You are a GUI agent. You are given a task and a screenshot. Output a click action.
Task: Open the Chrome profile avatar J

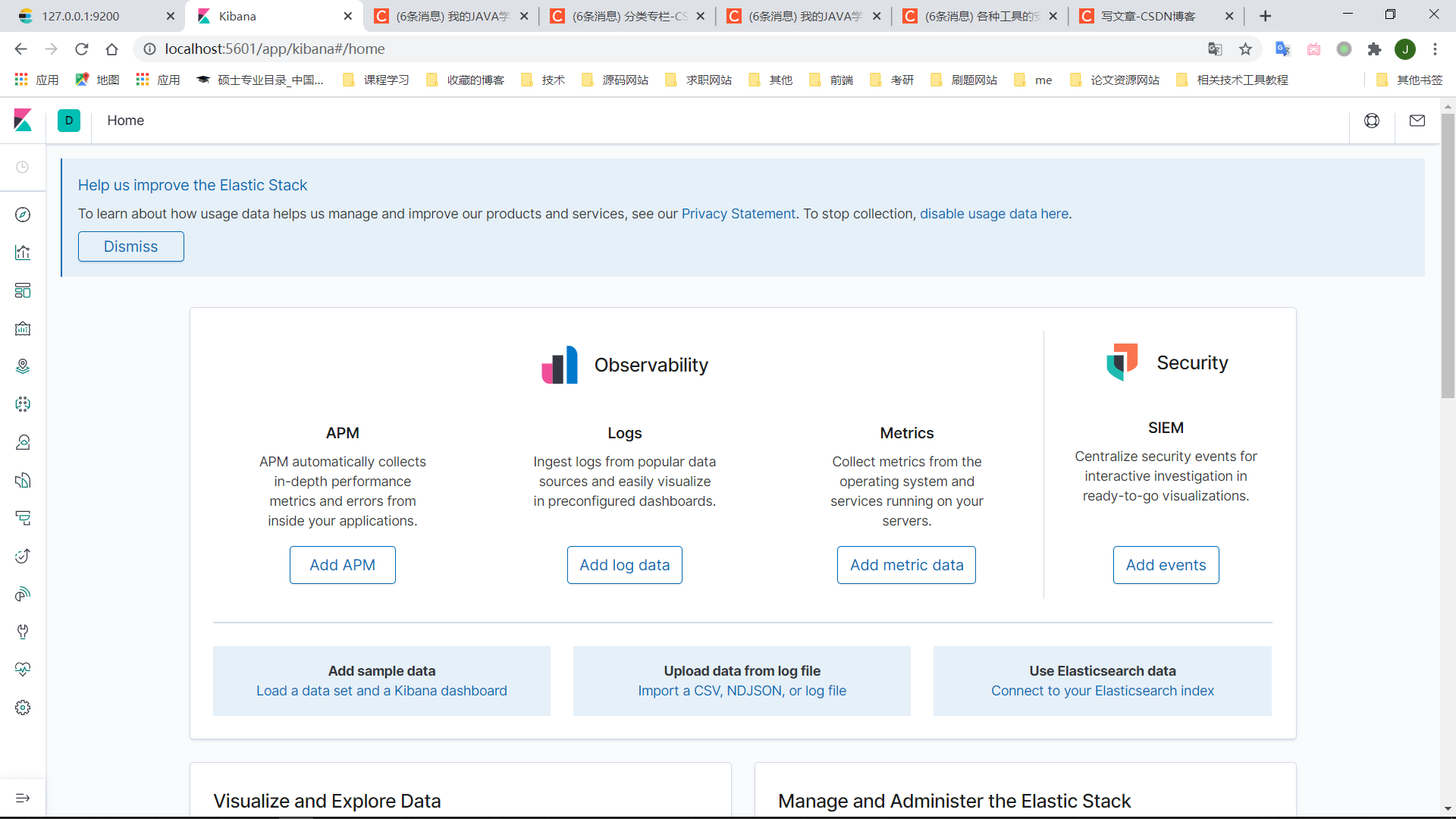[1405, 49]
